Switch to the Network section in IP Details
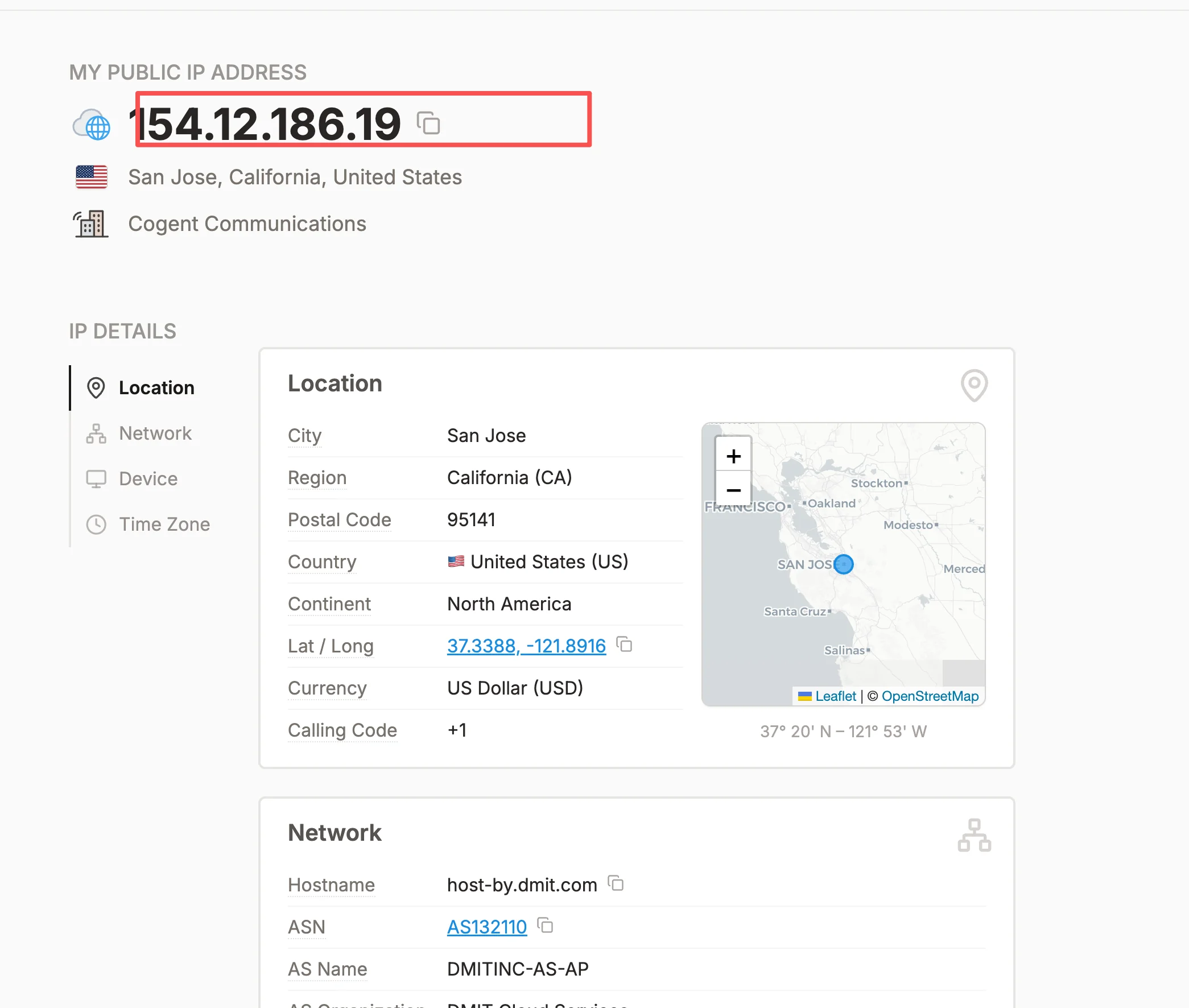The height and width of the screenshot is (1008, 1189). point(155,433)
